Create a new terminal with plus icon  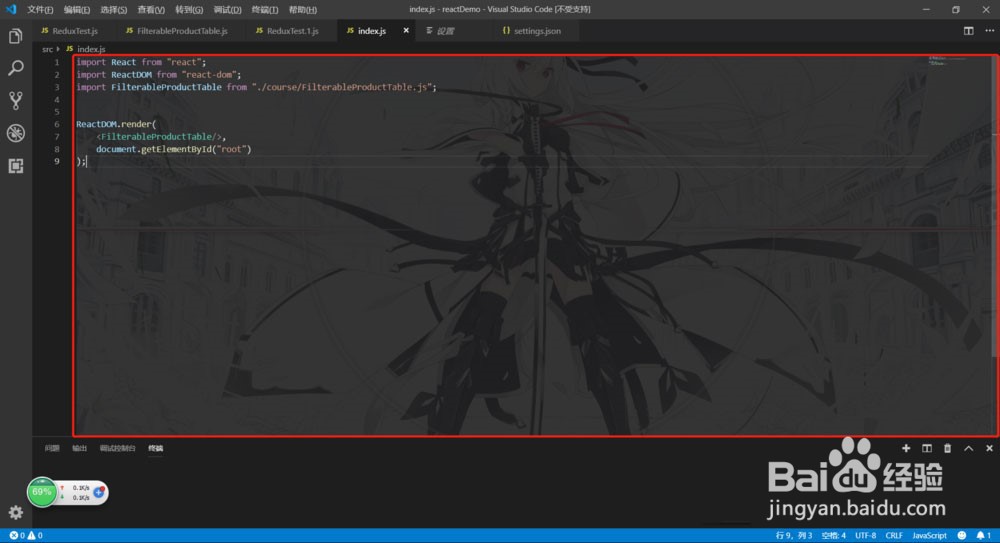tap(906, 449)
